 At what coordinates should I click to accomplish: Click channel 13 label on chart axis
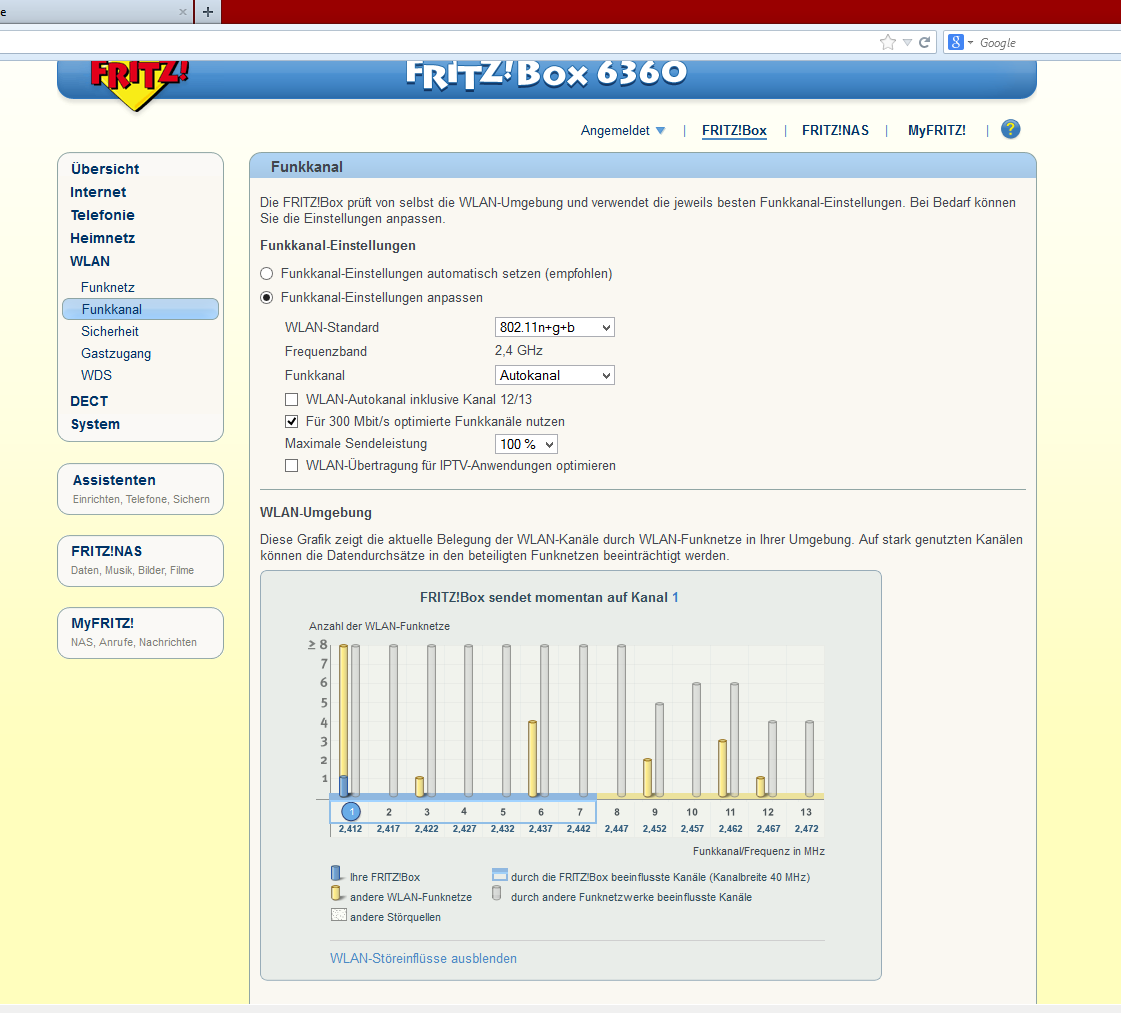[806, 812]
